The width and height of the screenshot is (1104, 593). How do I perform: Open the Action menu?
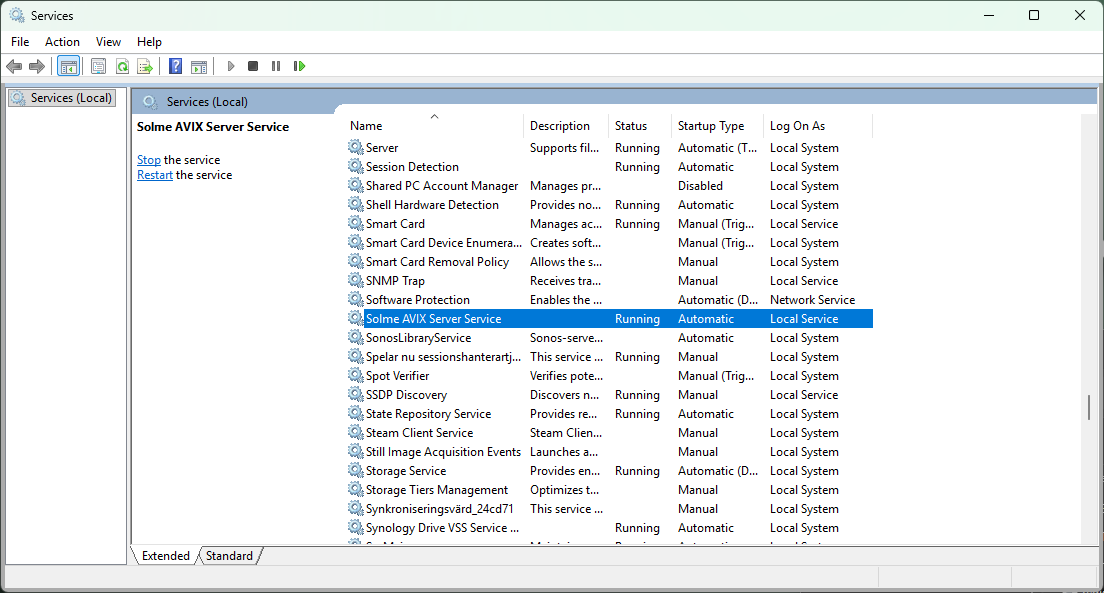coord(62,42)
